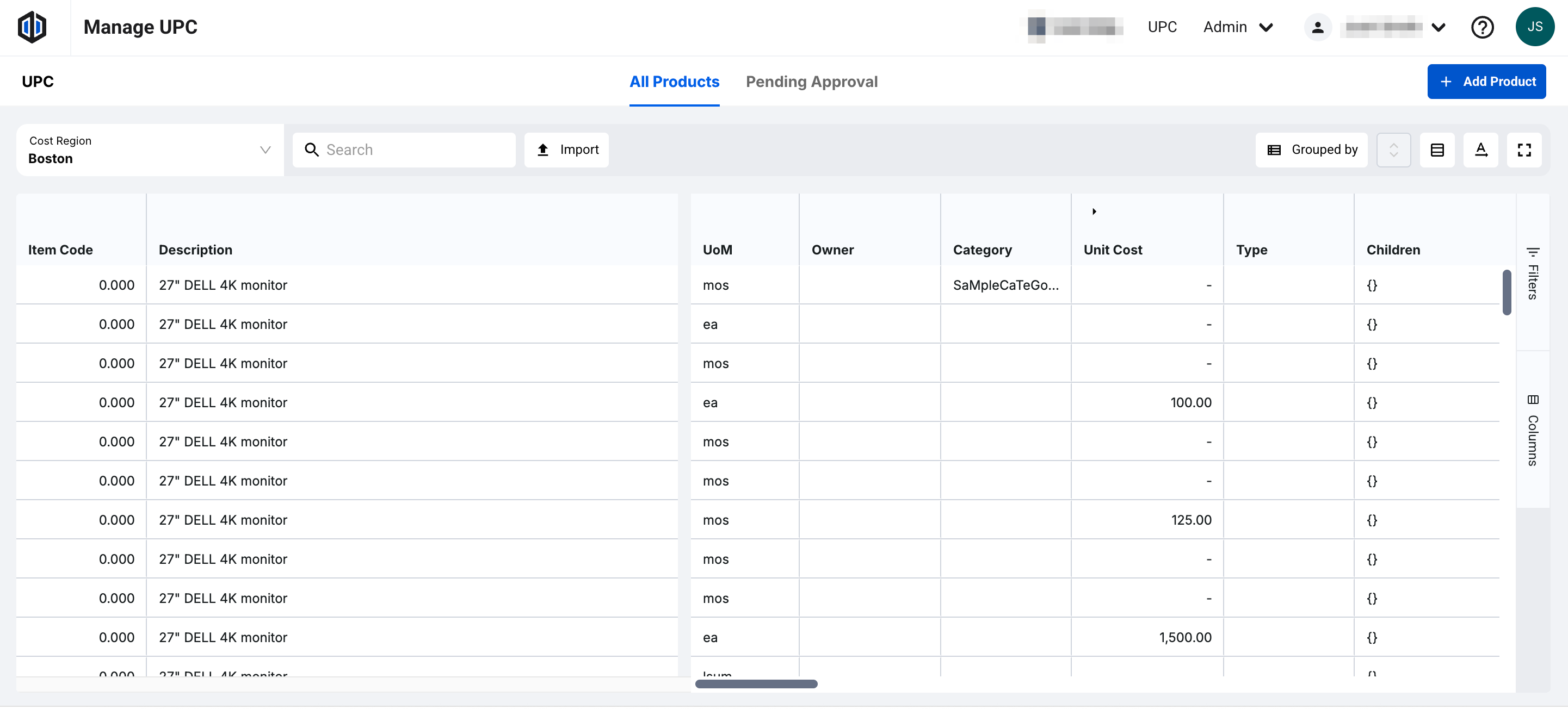Click the Add Product button
This screenshot has width=1568, height=709.
pyautogui.click(x=1486, y=82)
